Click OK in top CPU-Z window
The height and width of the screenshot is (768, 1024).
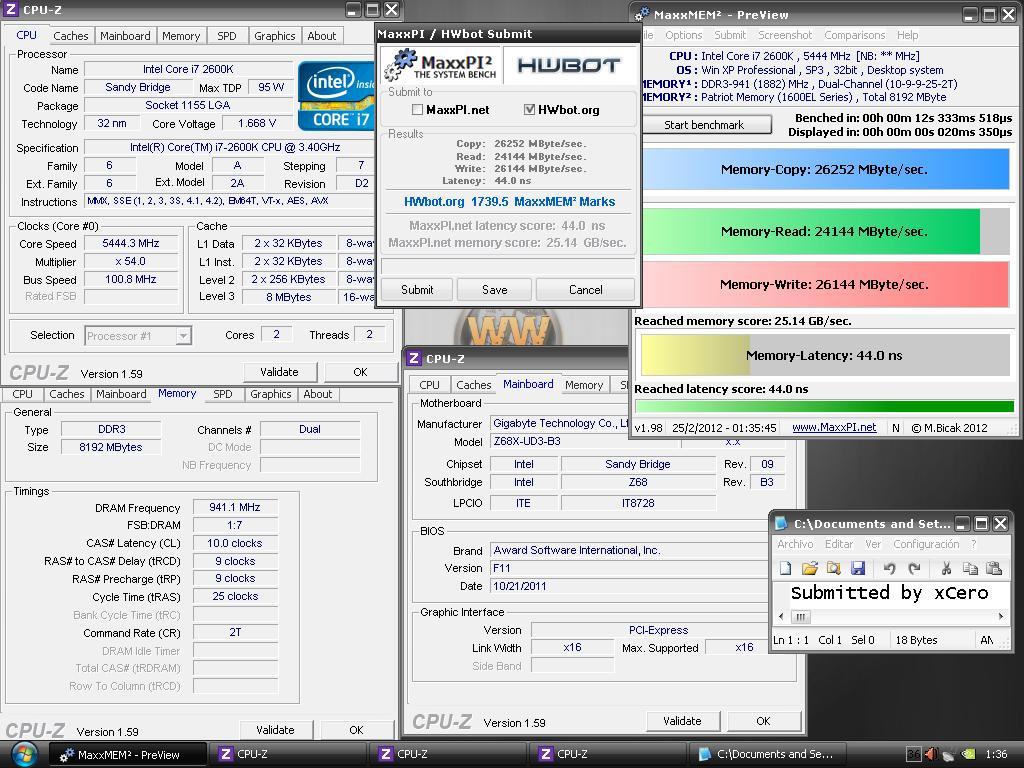360,372
